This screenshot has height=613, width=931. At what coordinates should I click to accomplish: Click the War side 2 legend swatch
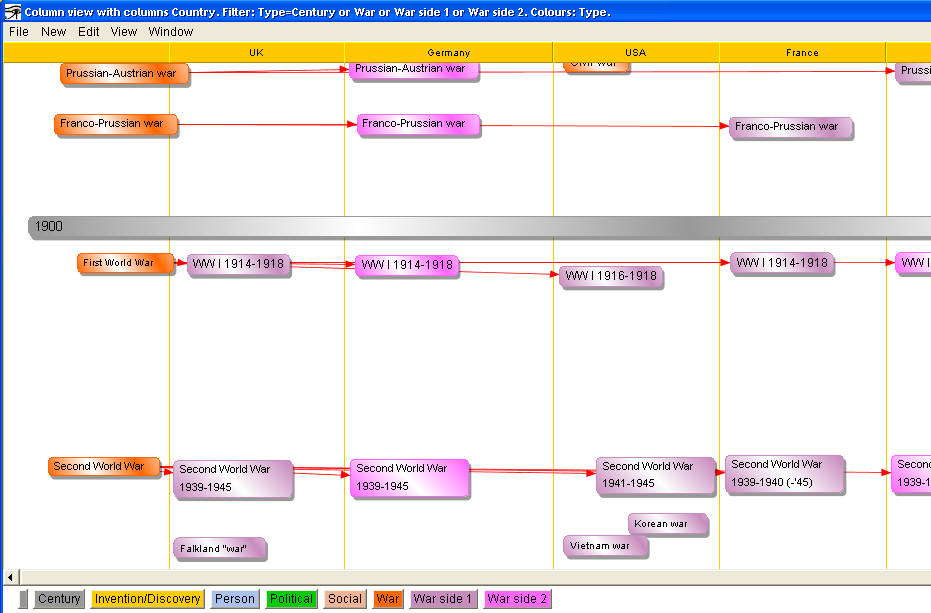pos(517,599)
